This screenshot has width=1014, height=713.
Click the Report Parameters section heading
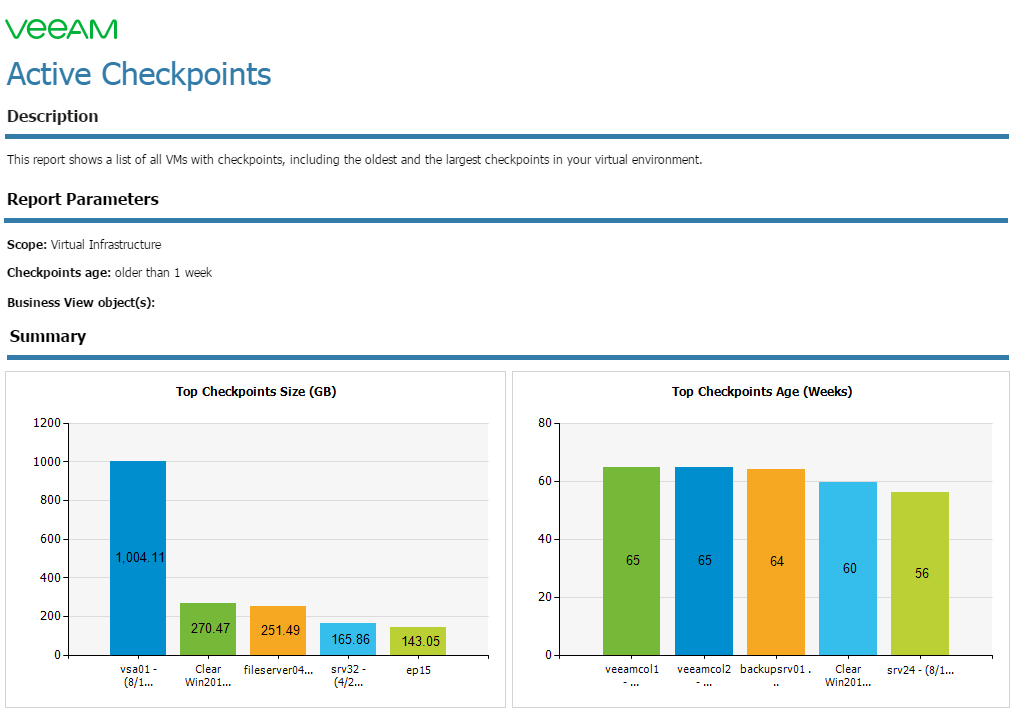pyautogui.click(x=83, y=199)
